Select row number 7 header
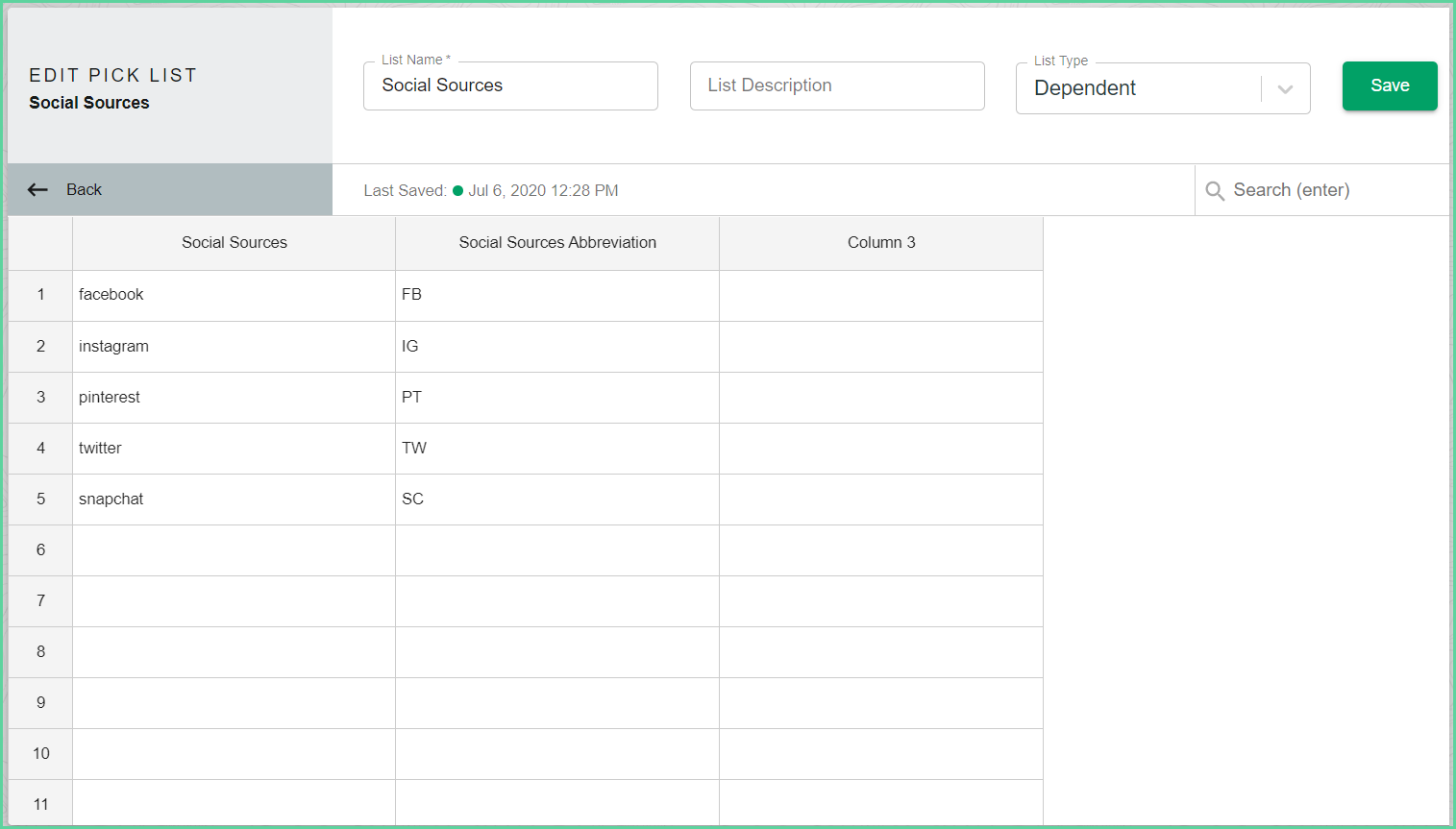The image size is (1456, 829). pyautogui.click(x=40, y=601)
